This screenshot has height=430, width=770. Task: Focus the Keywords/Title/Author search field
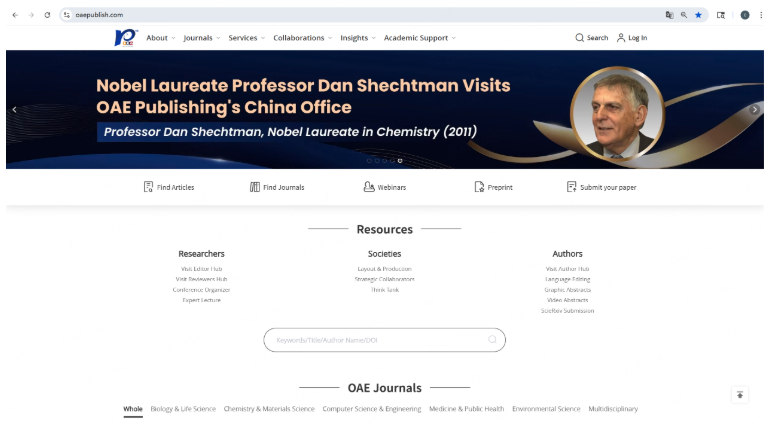[x=378, y=340]
